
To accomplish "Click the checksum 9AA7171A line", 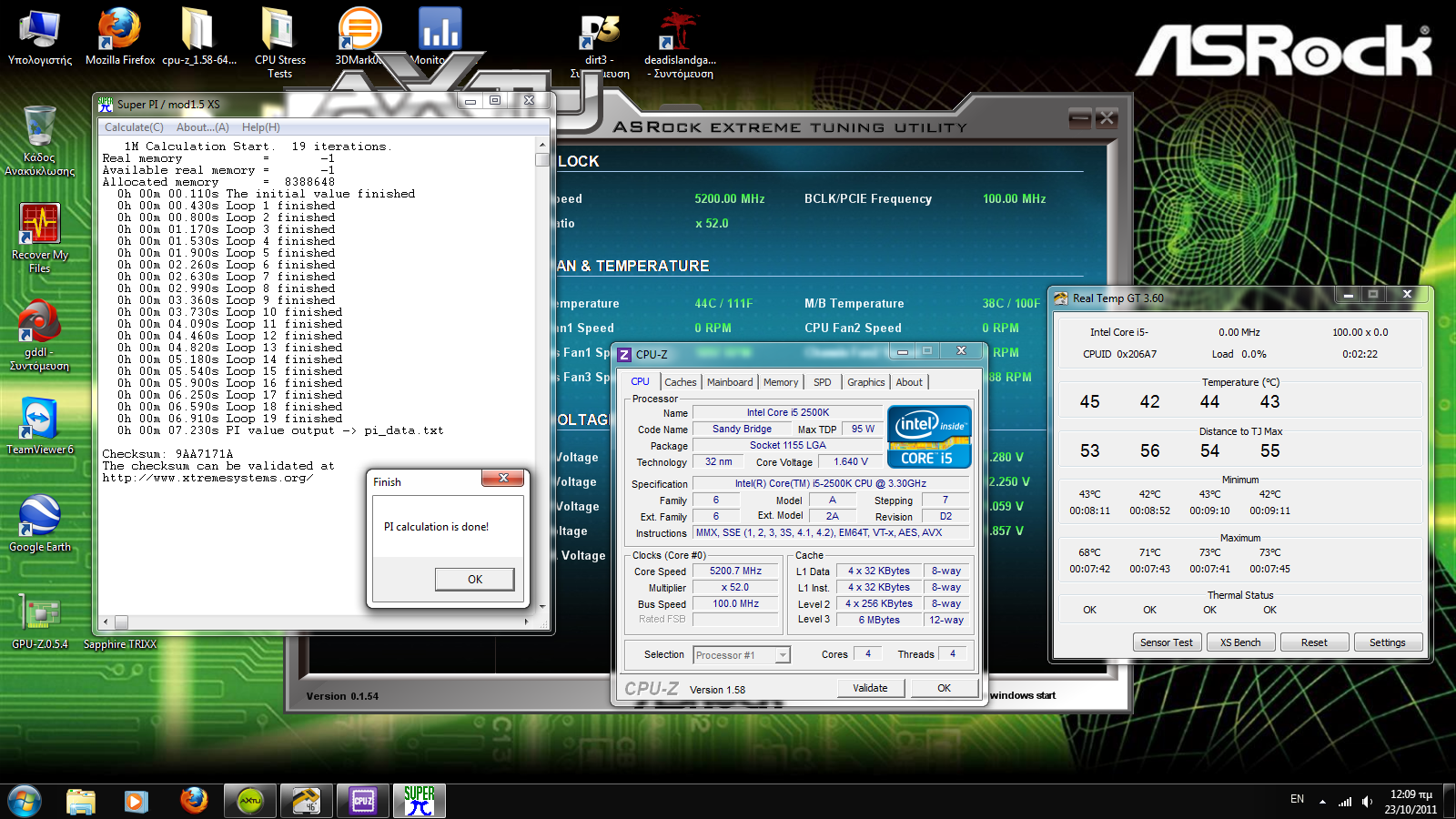I will click(167, 454).
